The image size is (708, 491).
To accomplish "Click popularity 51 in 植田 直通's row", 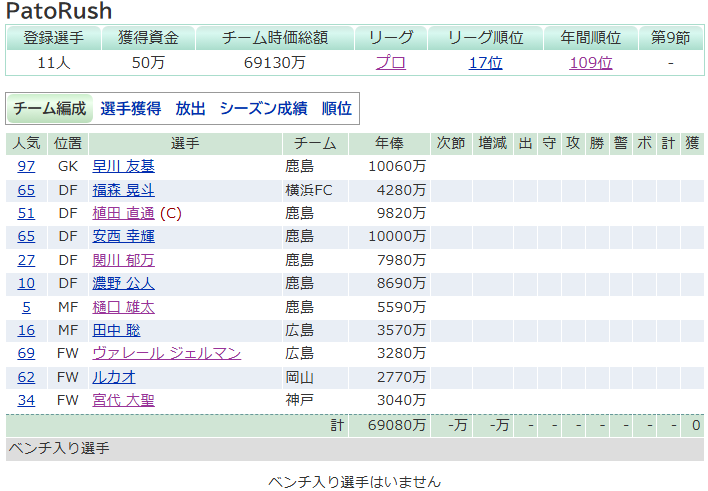I will (26, 213).
